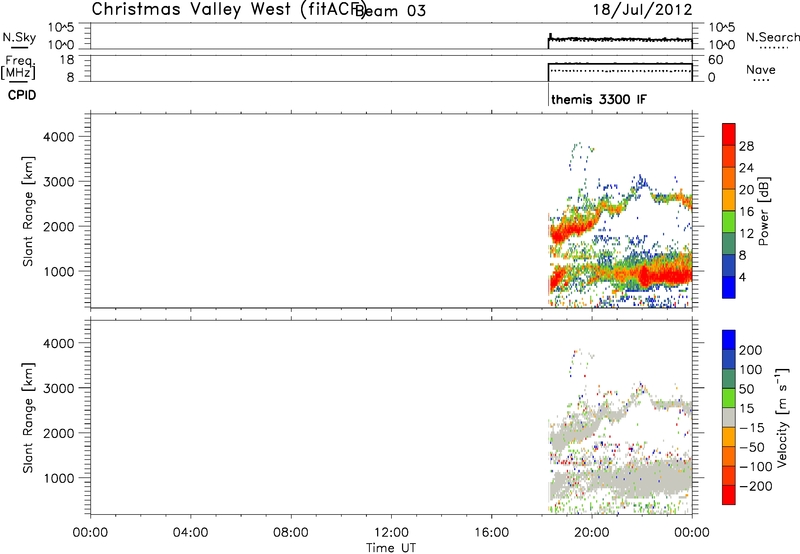The width and height of the screenshot is (800, 554).
Task: Click the 24 value on power colorbar
Action: coord(746,168)
